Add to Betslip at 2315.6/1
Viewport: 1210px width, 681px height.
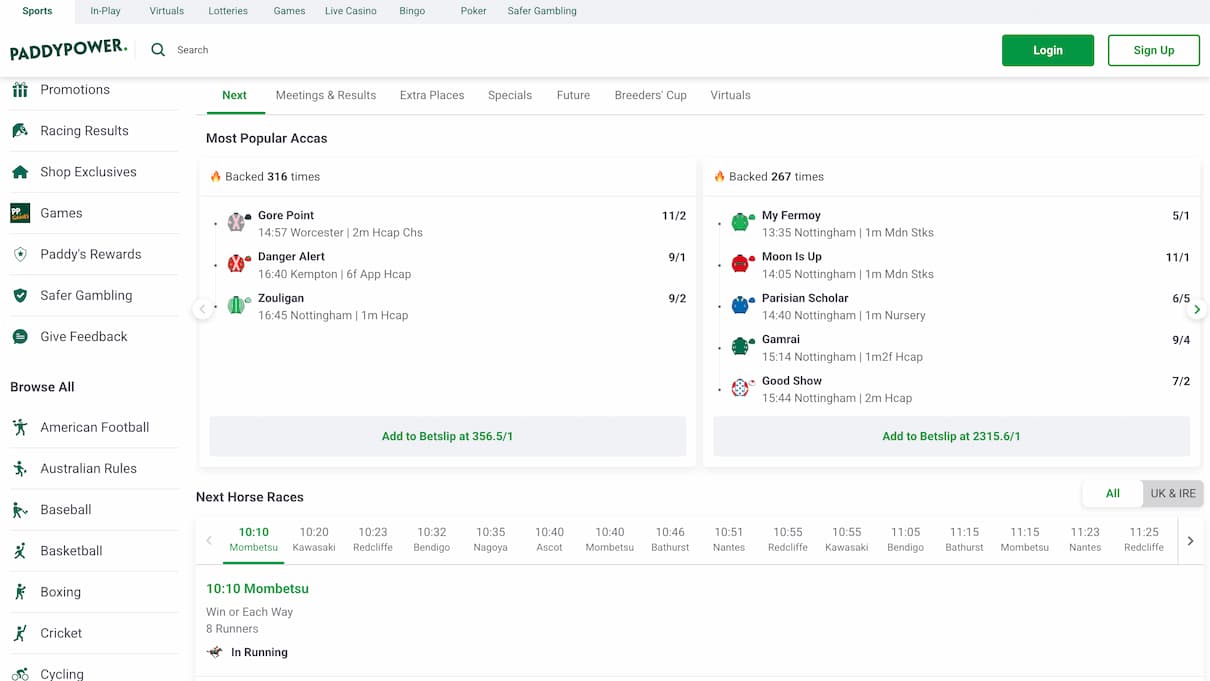(951, 436)
